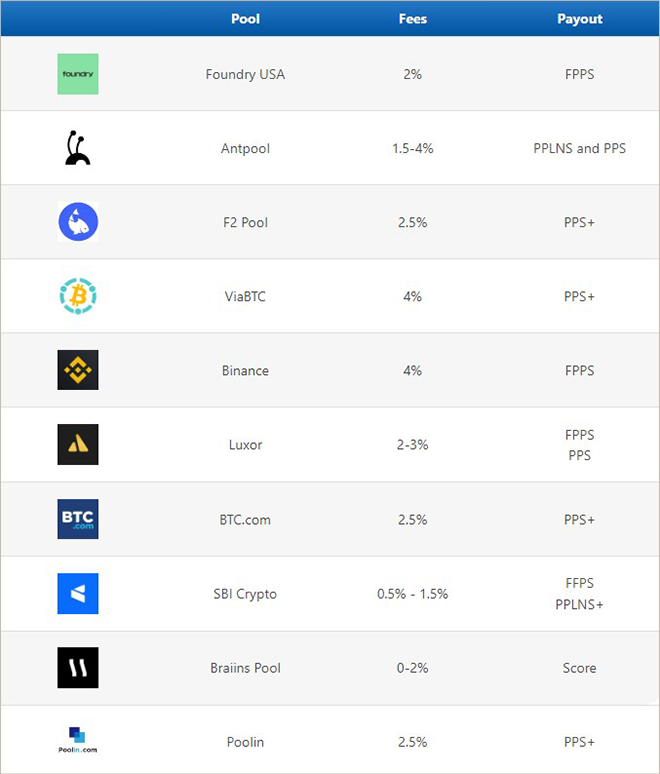Select the ViaBTC pool name
Viewport: 660px width, 774px height.
(245, 296)
